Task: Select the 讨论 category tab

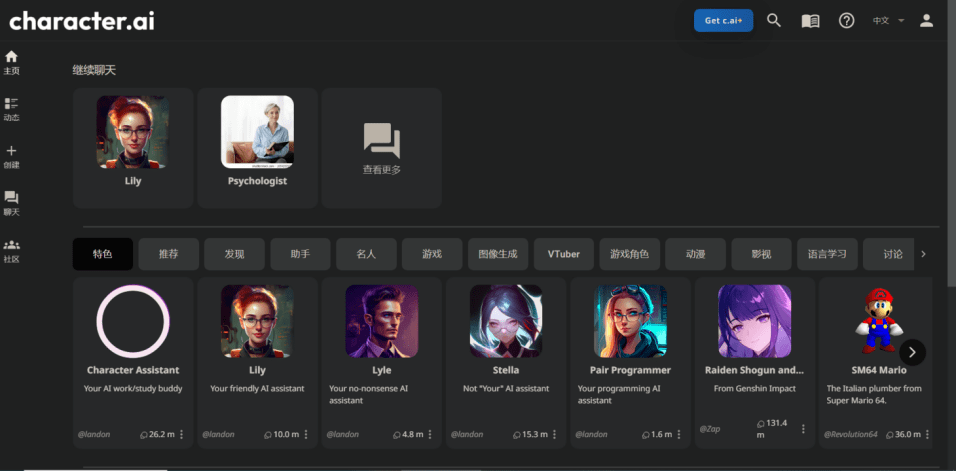Action: (x=888, y=254)
